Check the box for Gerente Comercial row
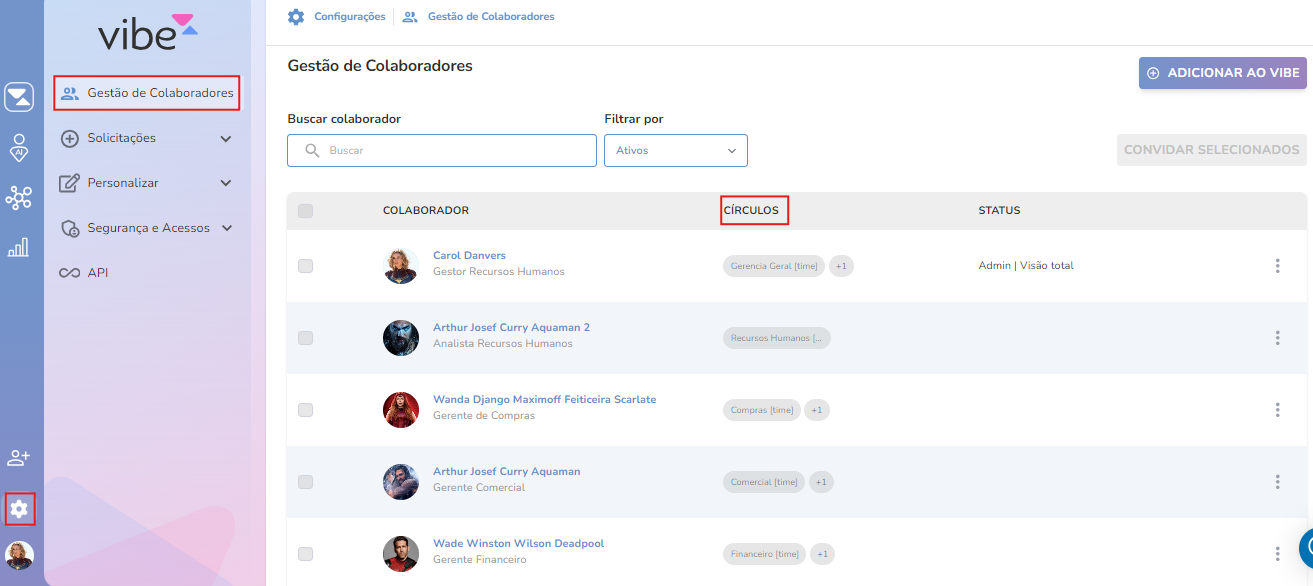Image resolution: width=1313 pixels, height=586 pixels. click(305, 482)
